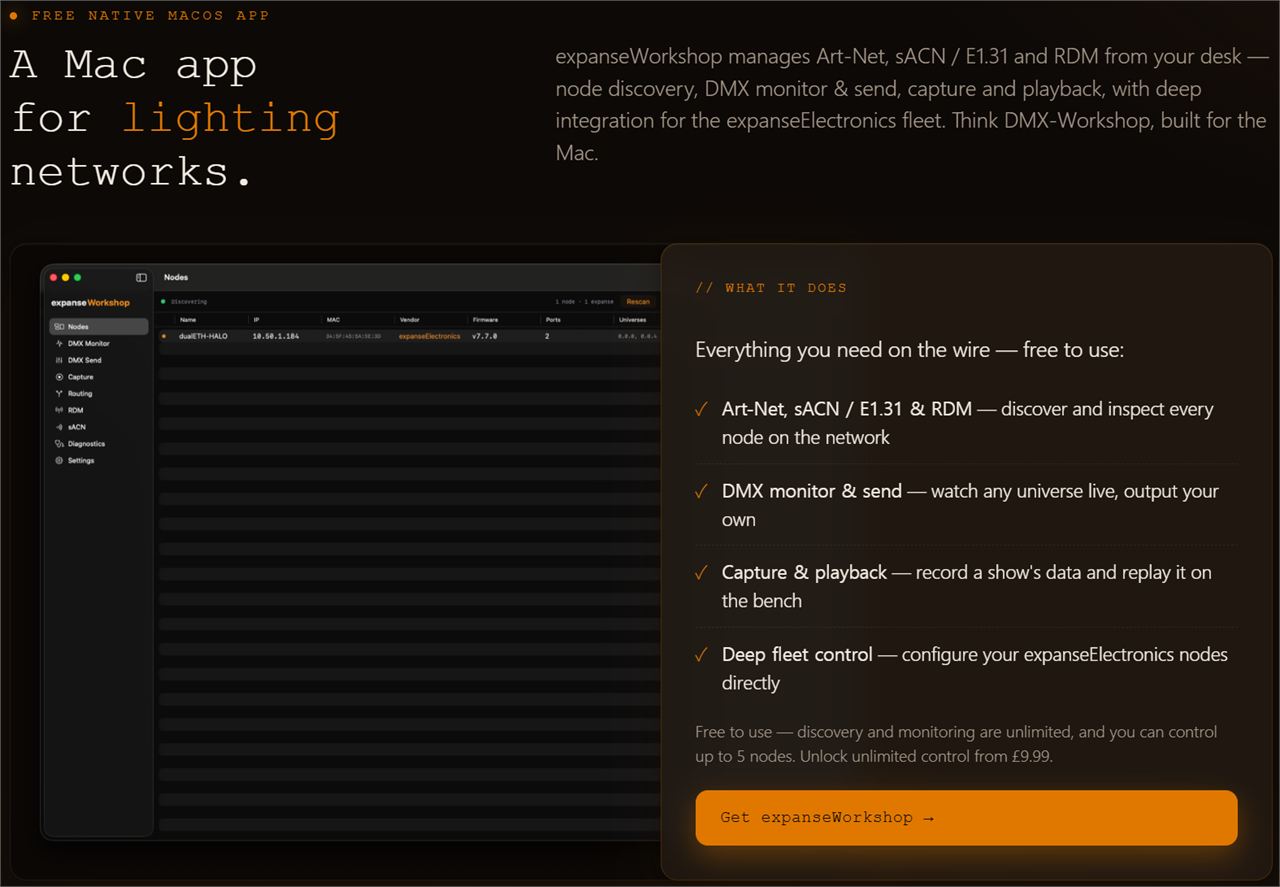Toggle the sidebar collapse icon

[x=141, y=277]
